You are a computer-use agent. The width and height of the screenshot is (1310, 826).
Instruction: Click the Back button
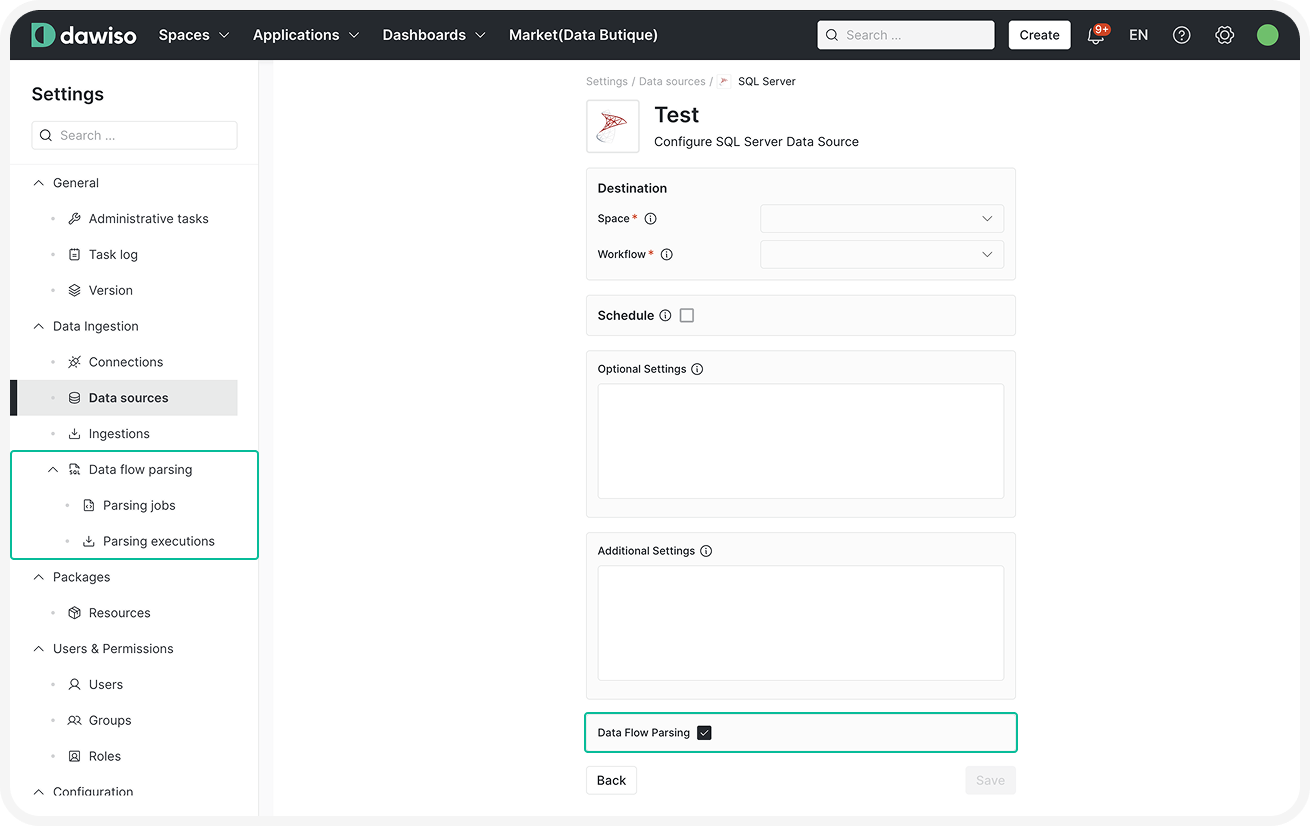(x=611, y=780)
